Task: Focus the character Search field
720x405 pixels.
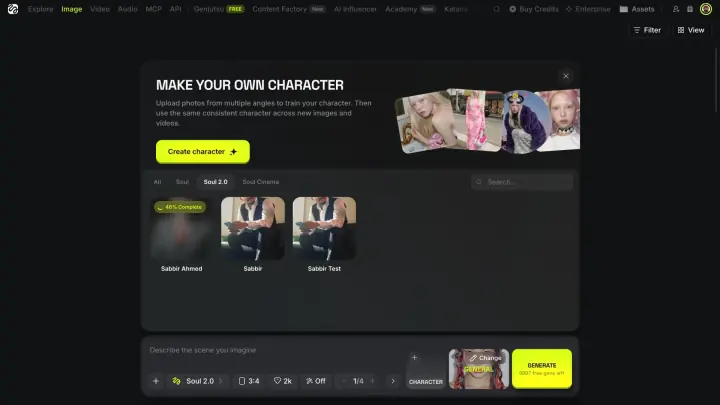Action: pyautogui.click(x=522, y=182)
